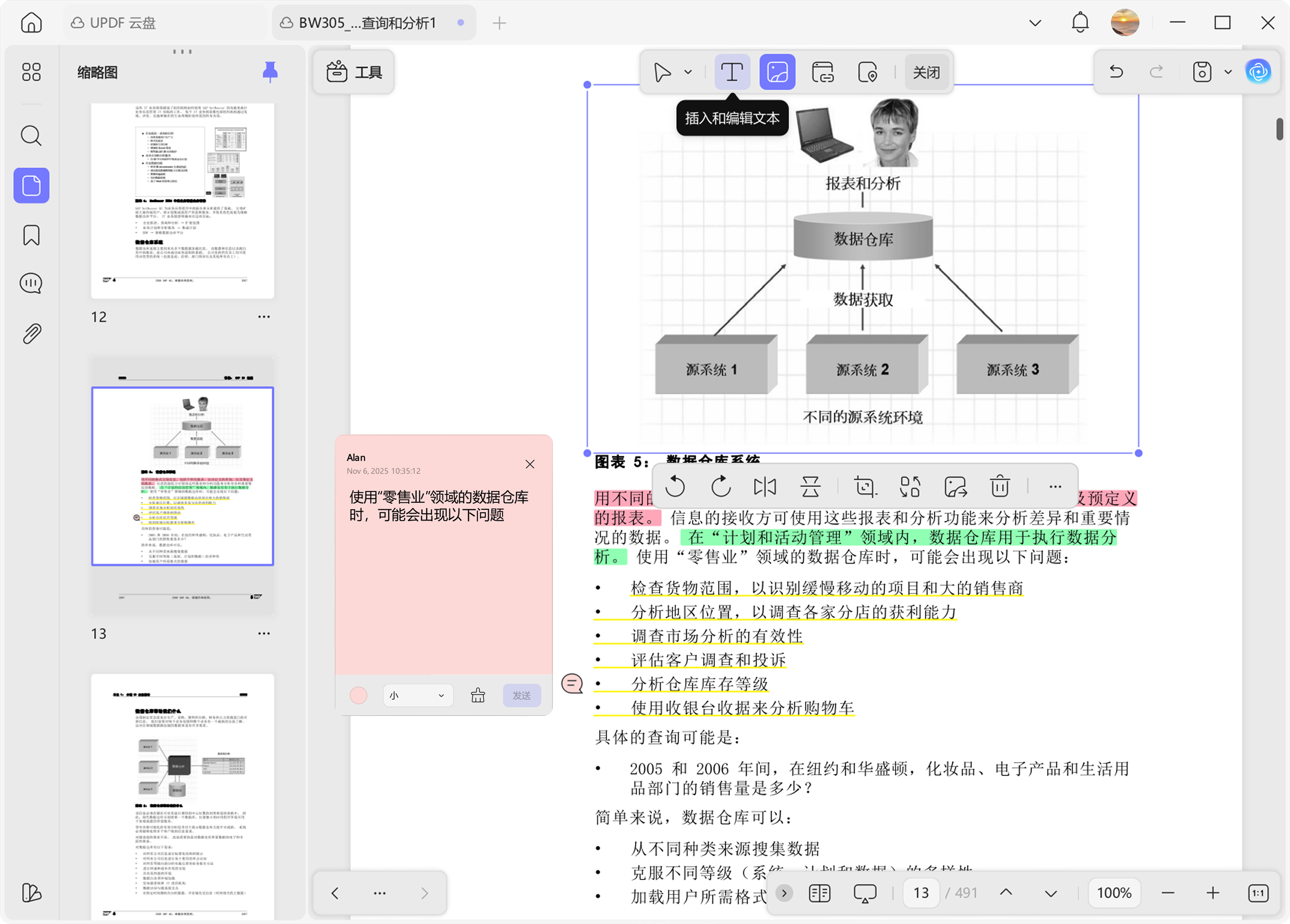Delete the selected image via trash icon
Viewport: 1290px width, 924px height.
tap(999, 487)
